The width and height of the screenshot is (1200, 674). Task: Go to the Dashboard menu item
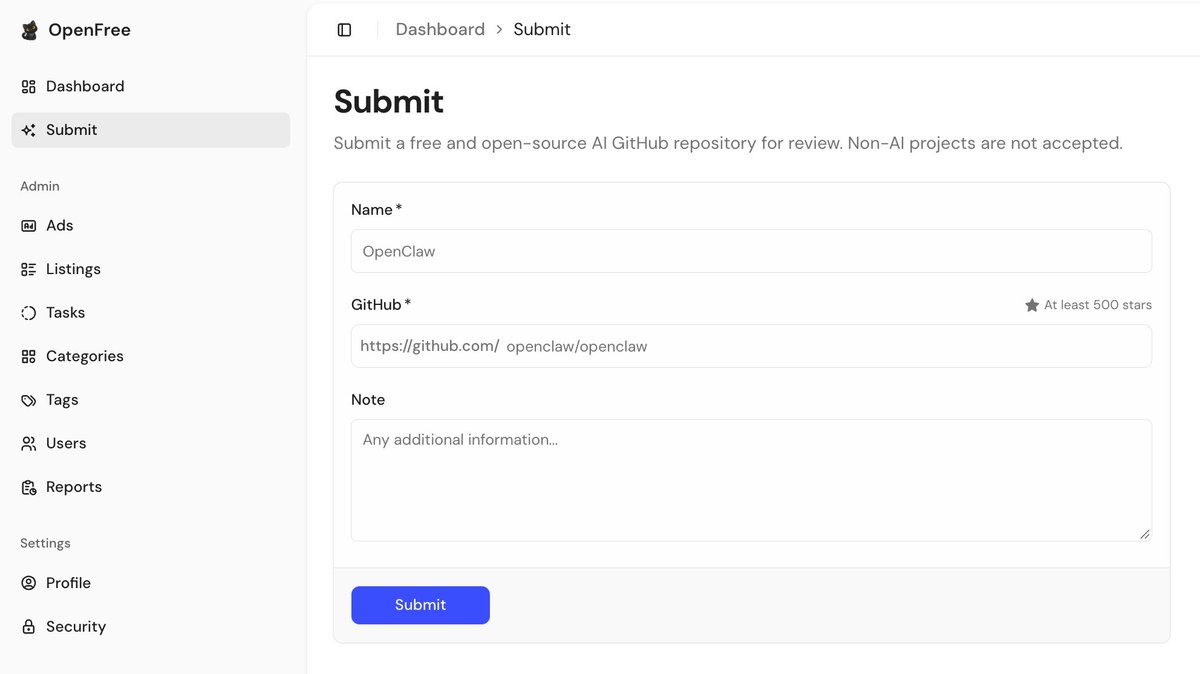(x=151, y=87)
